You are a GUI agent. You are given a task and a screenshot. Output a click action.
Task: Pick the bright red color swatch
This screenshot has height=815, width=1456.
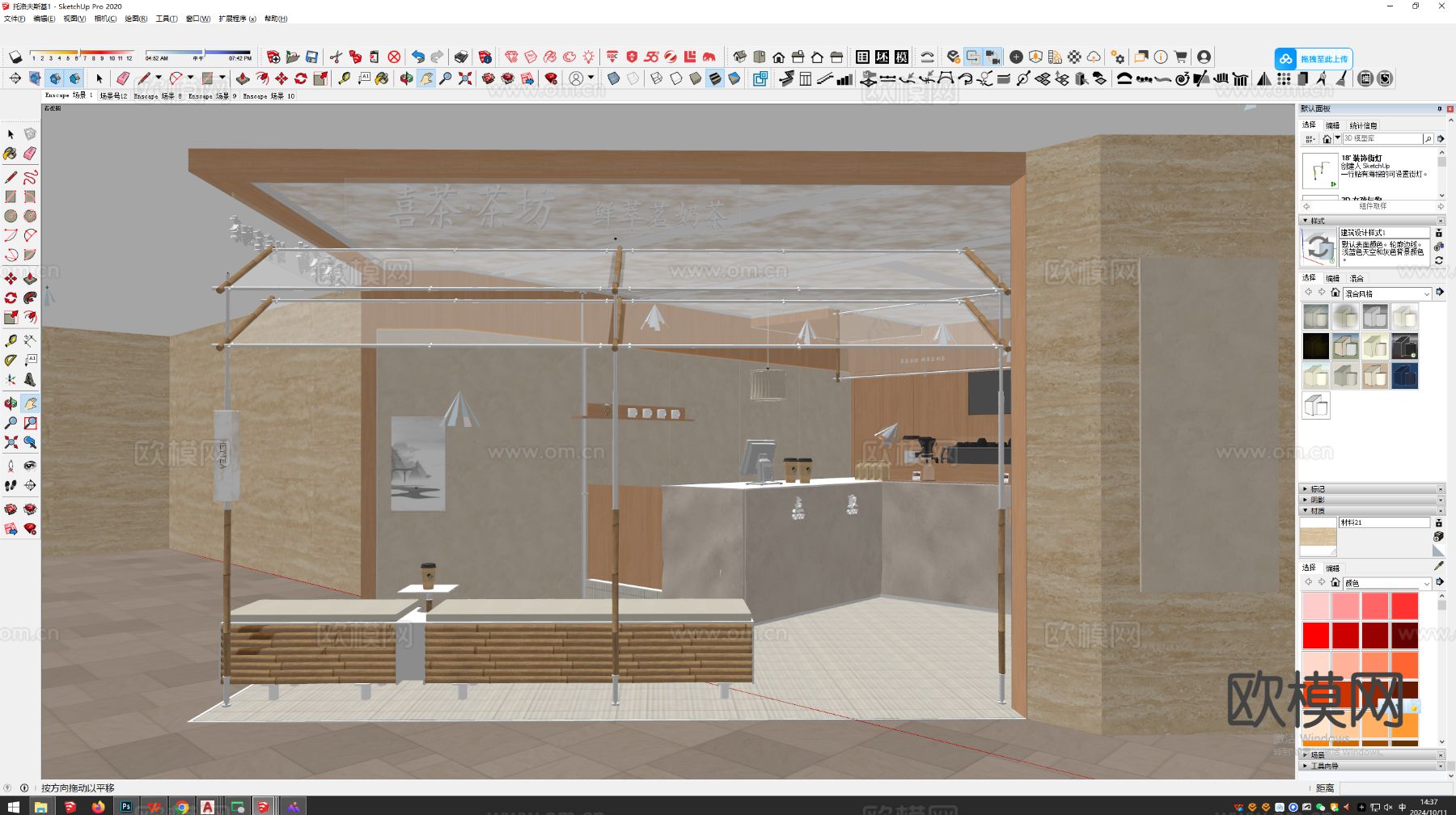(1316, 636)
